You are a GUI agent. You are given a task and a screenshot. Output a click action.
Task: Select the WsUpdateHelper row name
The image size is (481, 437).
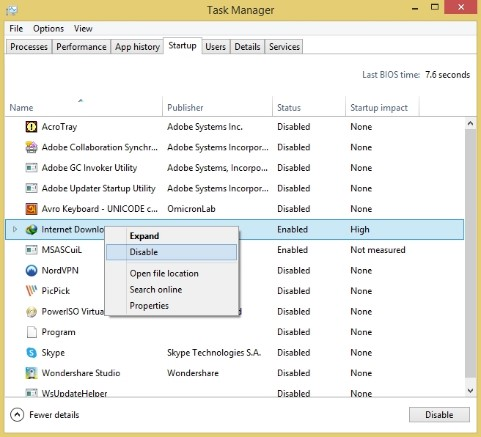pos(74,394)
